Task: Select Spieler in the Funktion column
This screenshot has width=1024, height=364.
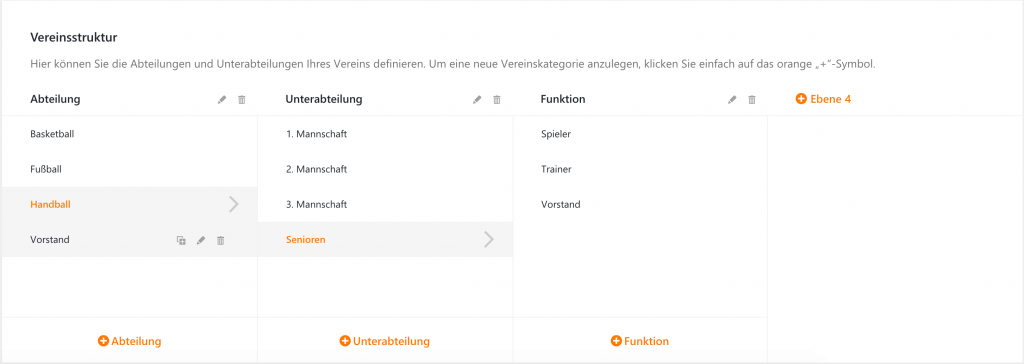Action: coord(641,134)
